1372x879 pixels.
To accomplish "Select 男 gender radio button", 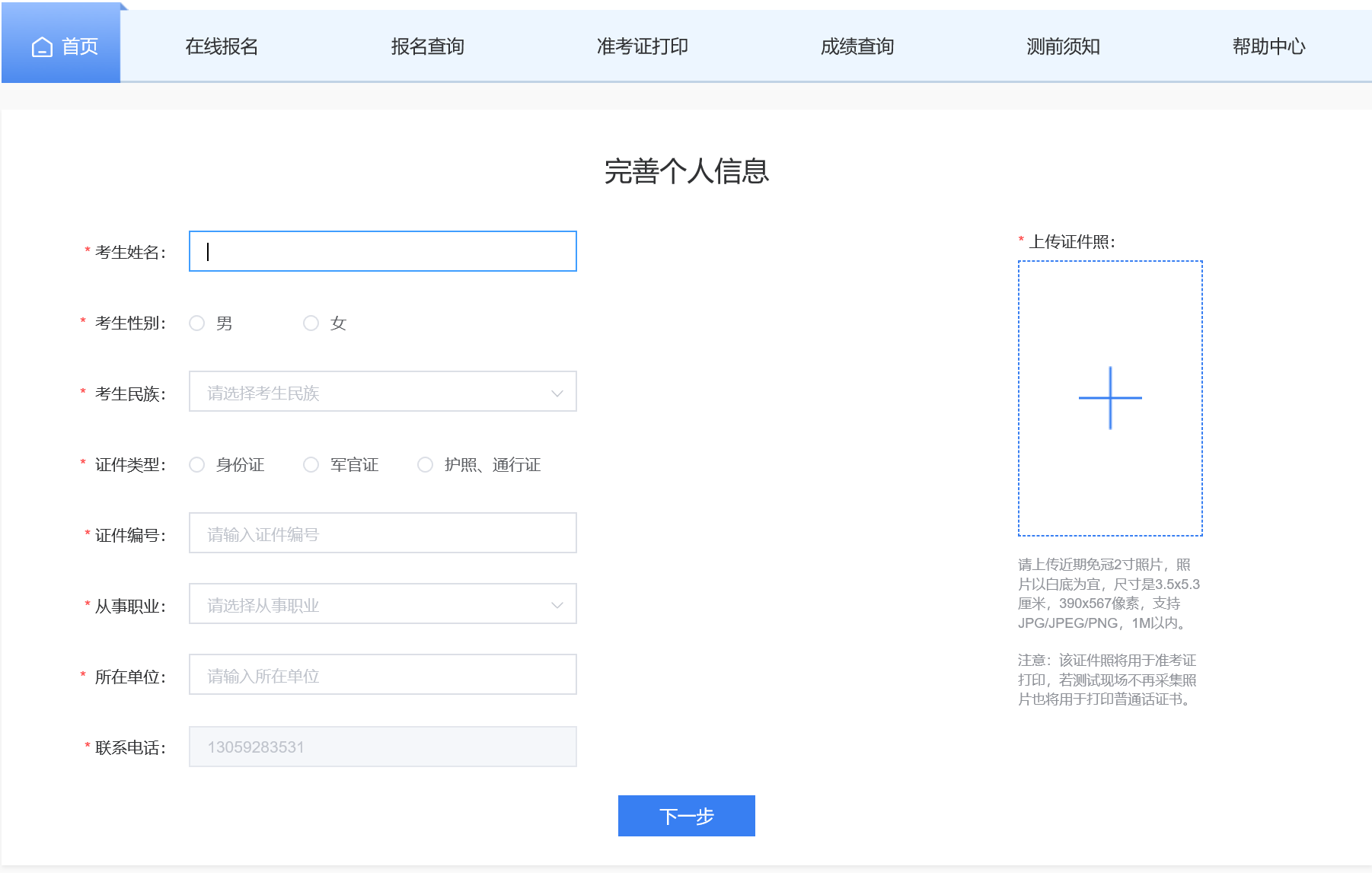I will point(197,323).
